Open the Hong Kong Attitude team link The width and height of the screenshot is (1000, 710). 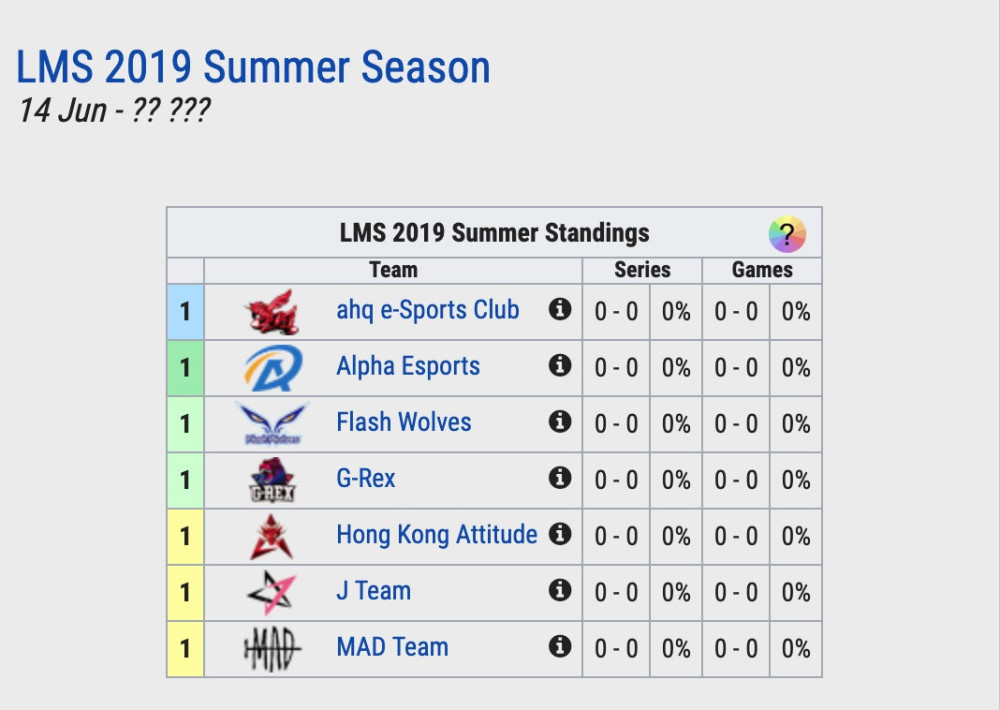[x=436, y=535]
